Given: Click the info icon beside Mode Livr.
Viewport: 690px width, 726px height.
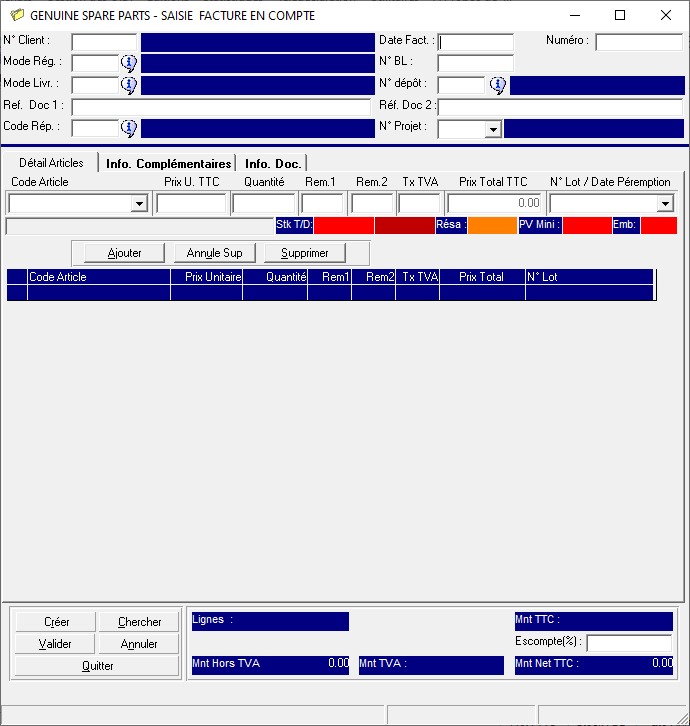Looking at the screenshot, I should (x=128, y=85).
